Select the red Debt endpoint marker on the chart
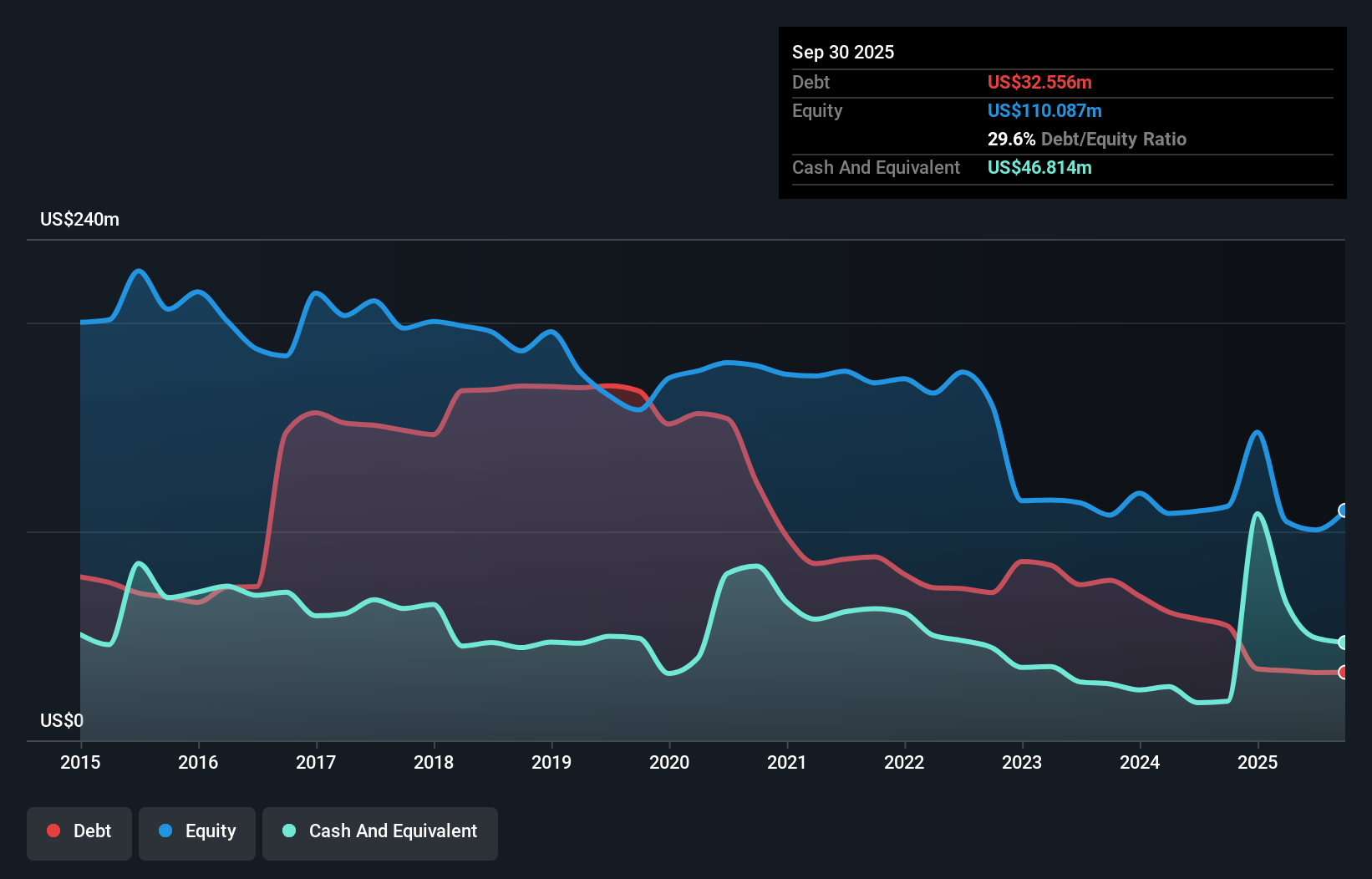The width and height of the screenshot is (1372, 879). pos(1344,672)
